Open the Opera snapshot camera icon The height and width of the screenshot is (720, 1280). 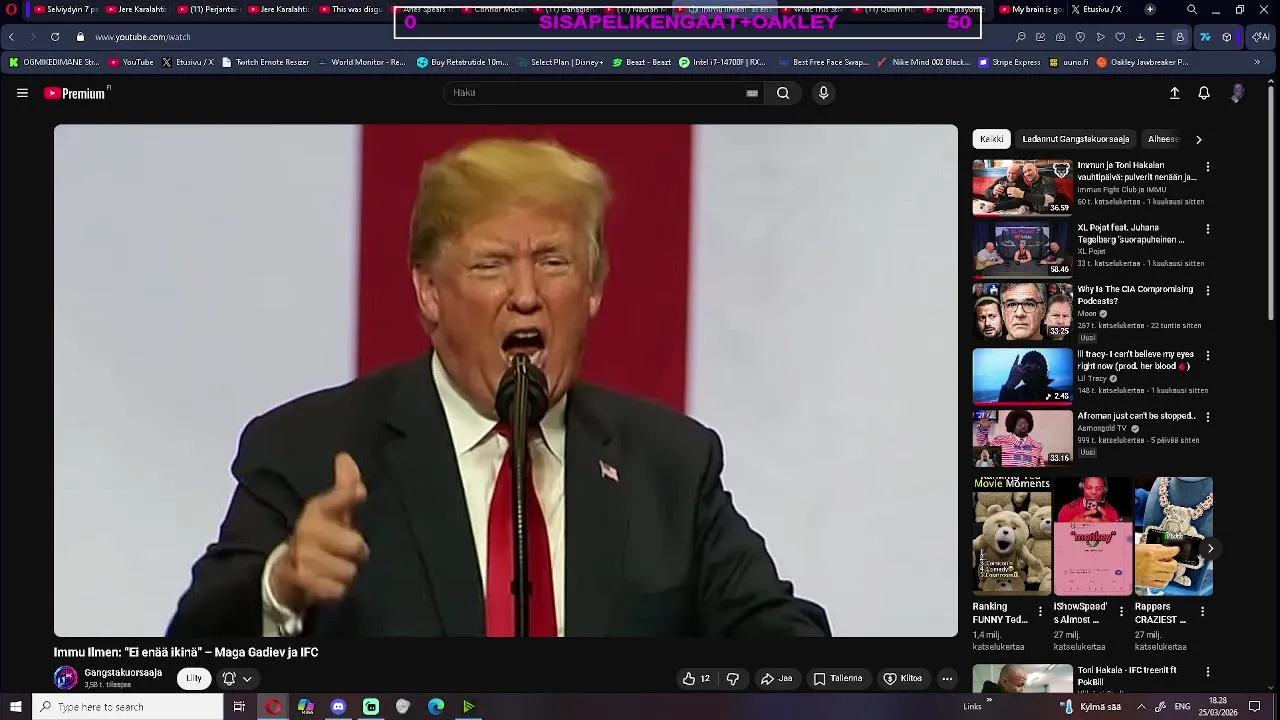[x=1060, y=37]
